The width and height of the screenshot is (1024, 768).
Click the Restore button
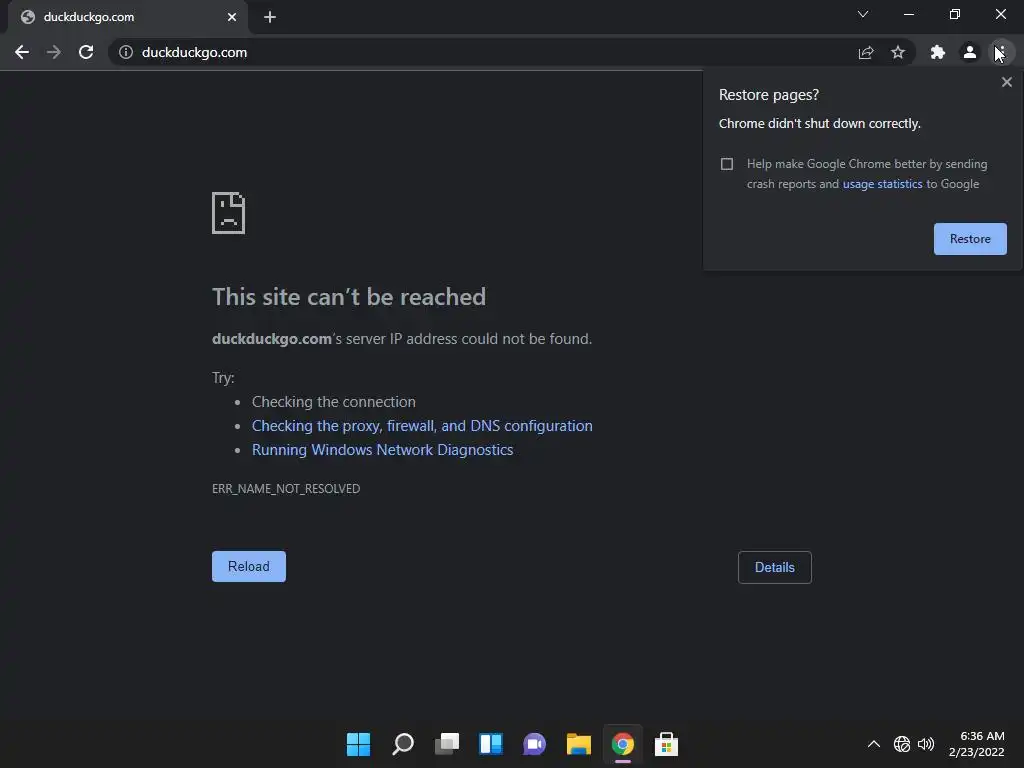pos(970,239)
